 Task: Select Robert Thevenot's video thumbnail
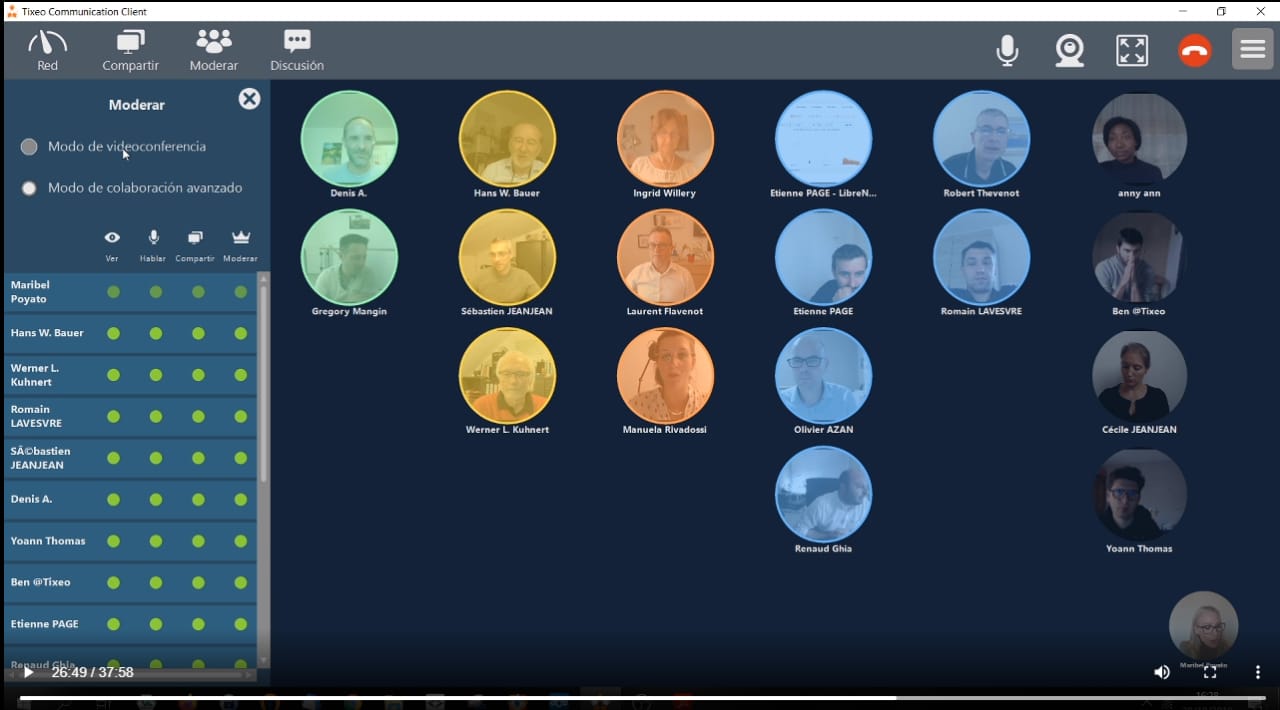click(x=981, y=138)
